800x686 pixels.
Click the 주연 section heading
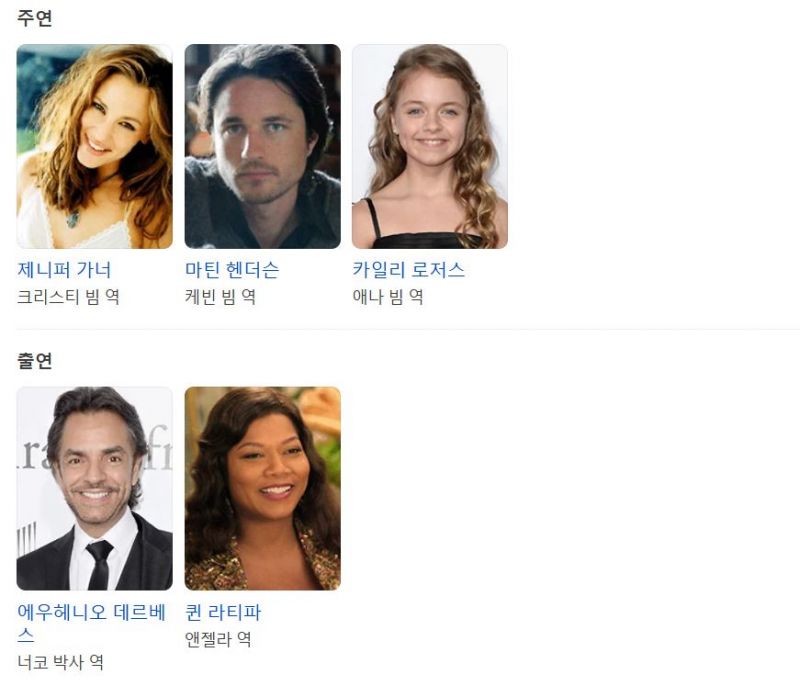(35, 18)
